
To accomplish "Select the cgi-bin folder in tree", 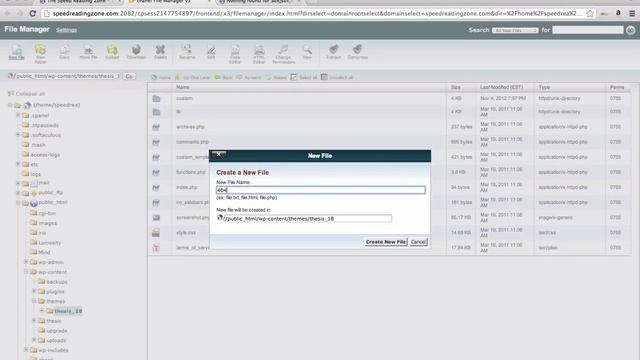I will click(x=47, y=213).
